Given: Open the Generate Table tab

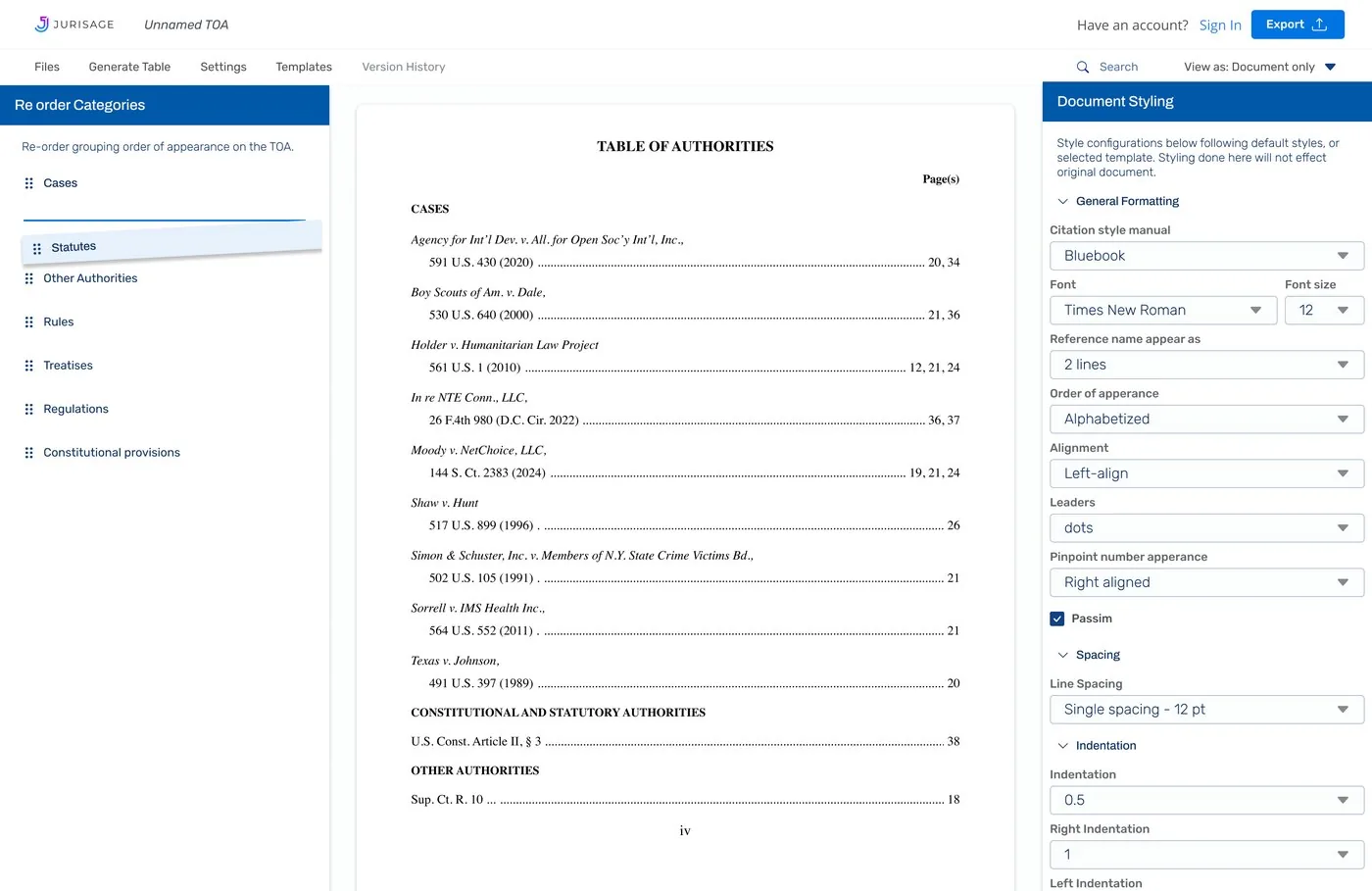Looking at the screenshot, I should click(129, 67).
